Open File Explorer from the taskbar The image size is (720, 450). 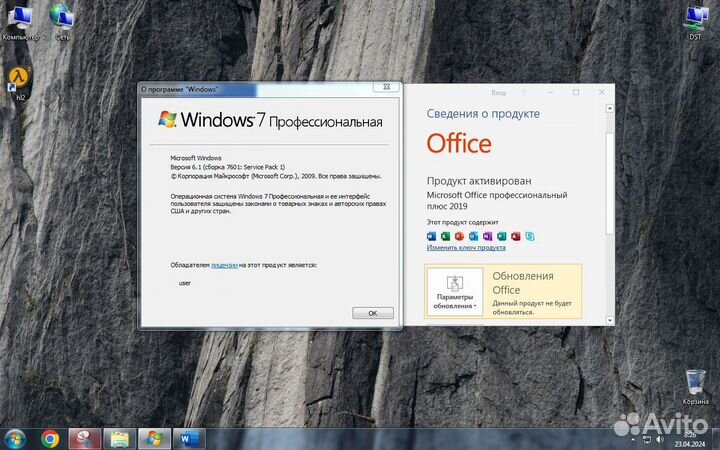point(119,439)
